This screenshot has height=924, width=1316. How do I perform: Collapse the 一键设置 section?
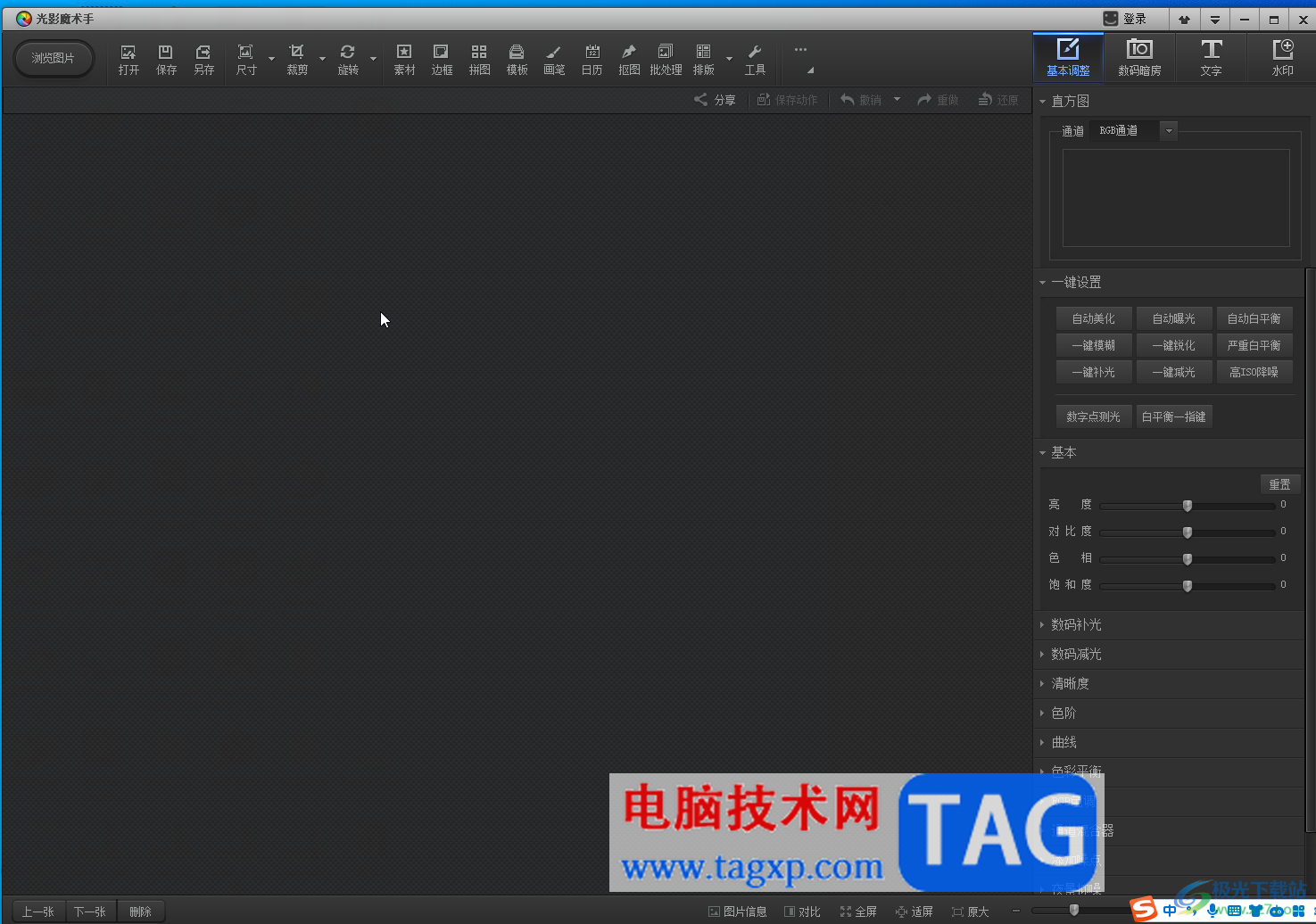pos(1042,282)
